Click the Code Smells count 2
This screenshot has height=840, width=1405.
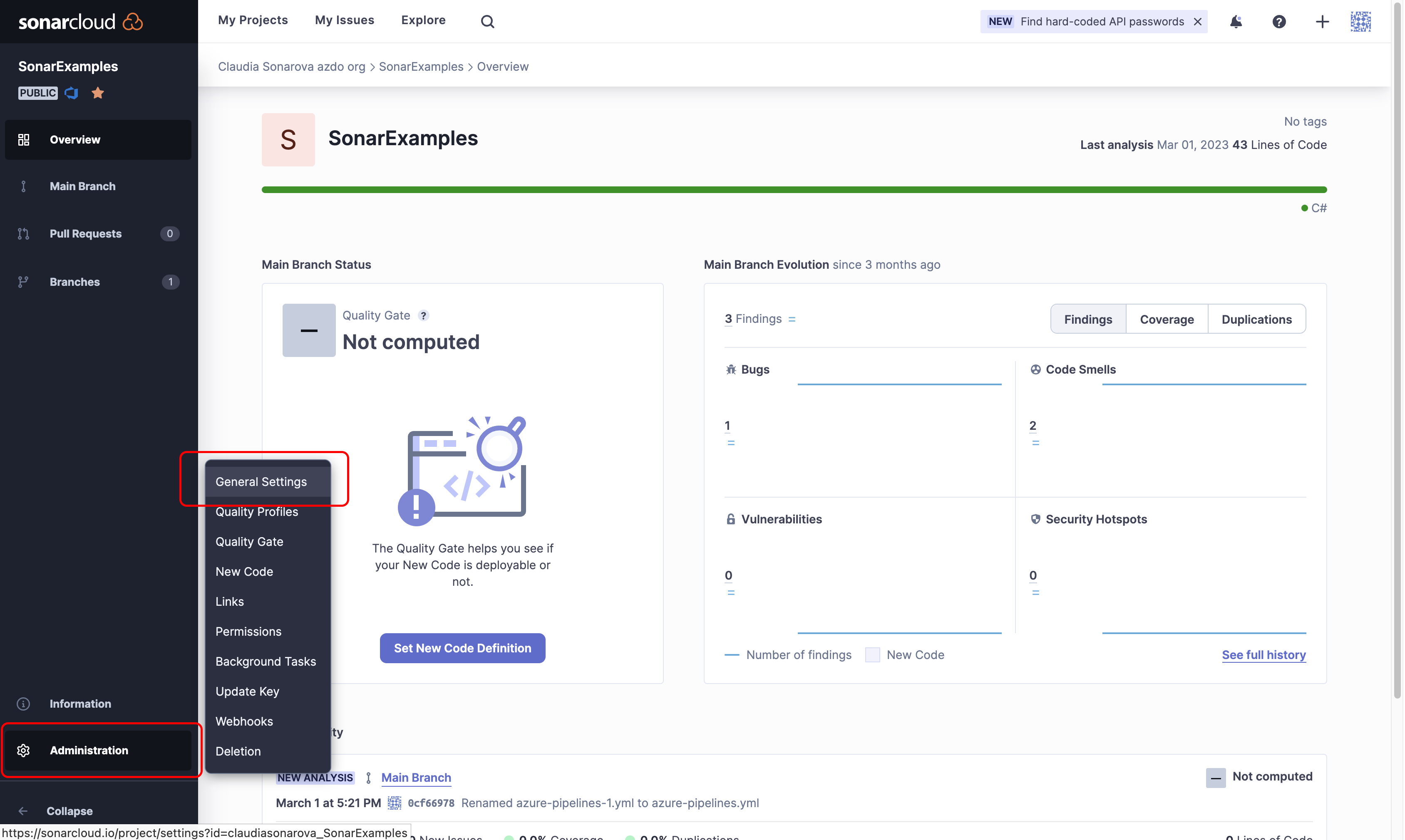pyautogui.click(x=1033, y=426)
